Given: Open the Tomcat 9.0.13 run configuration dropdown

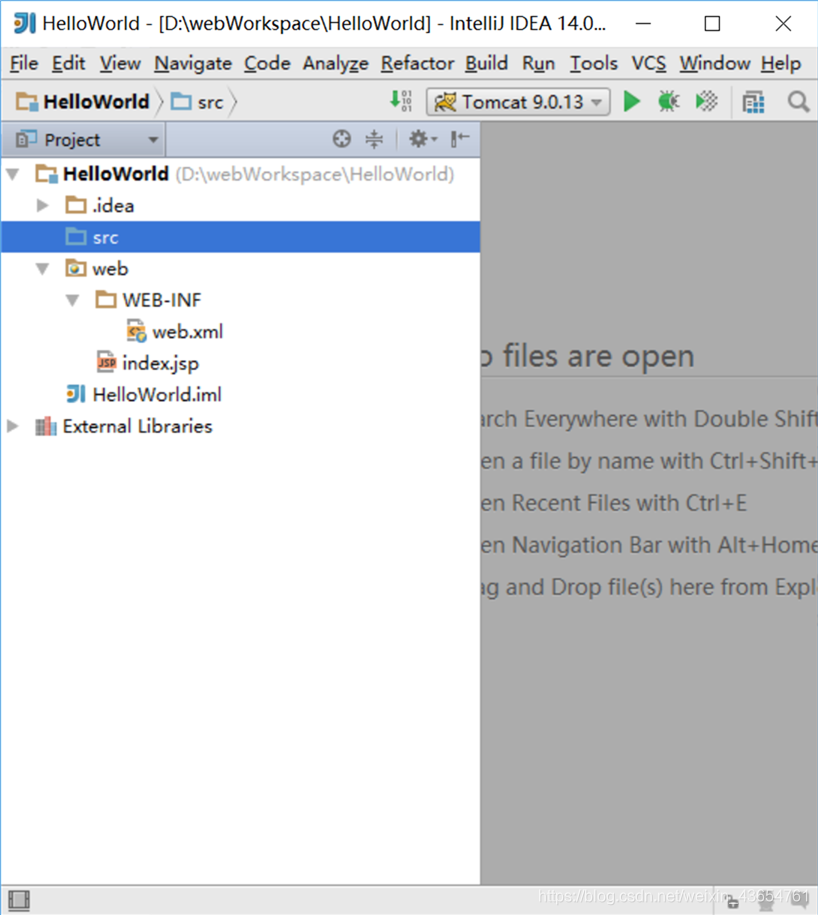Looking at the screenshot, I should pos(518,102).
